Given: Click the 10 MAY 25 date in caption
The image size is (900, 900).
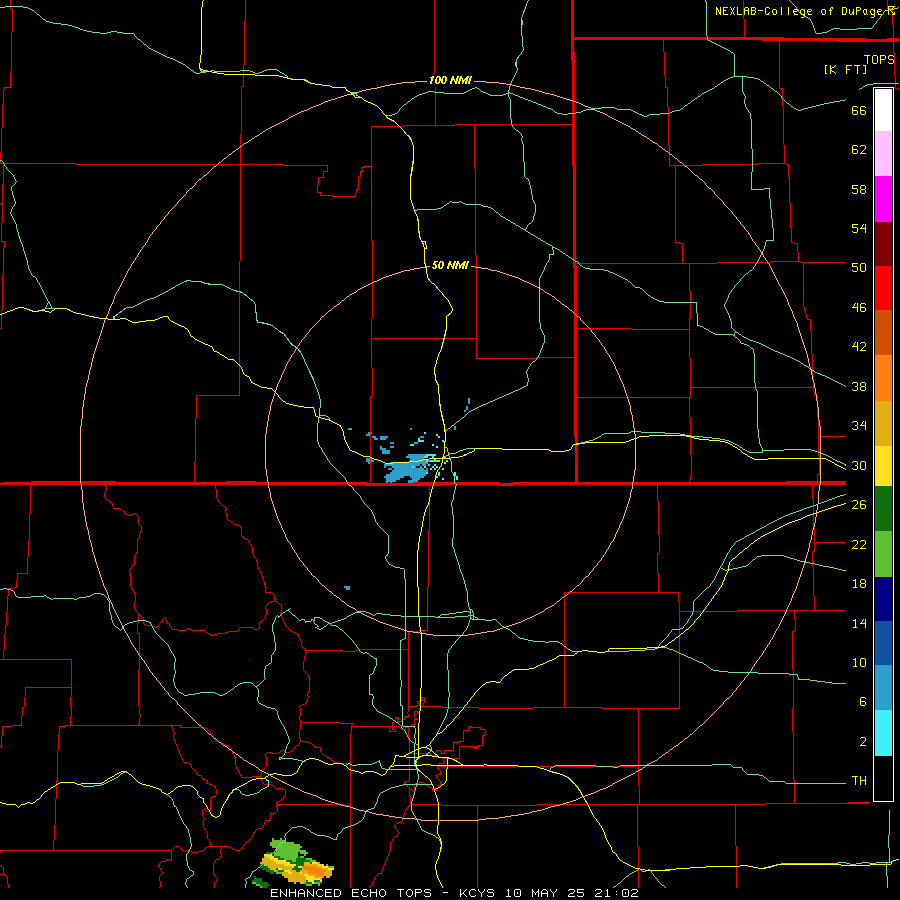Looking at the screenshot, I should [x=547, y=893].
